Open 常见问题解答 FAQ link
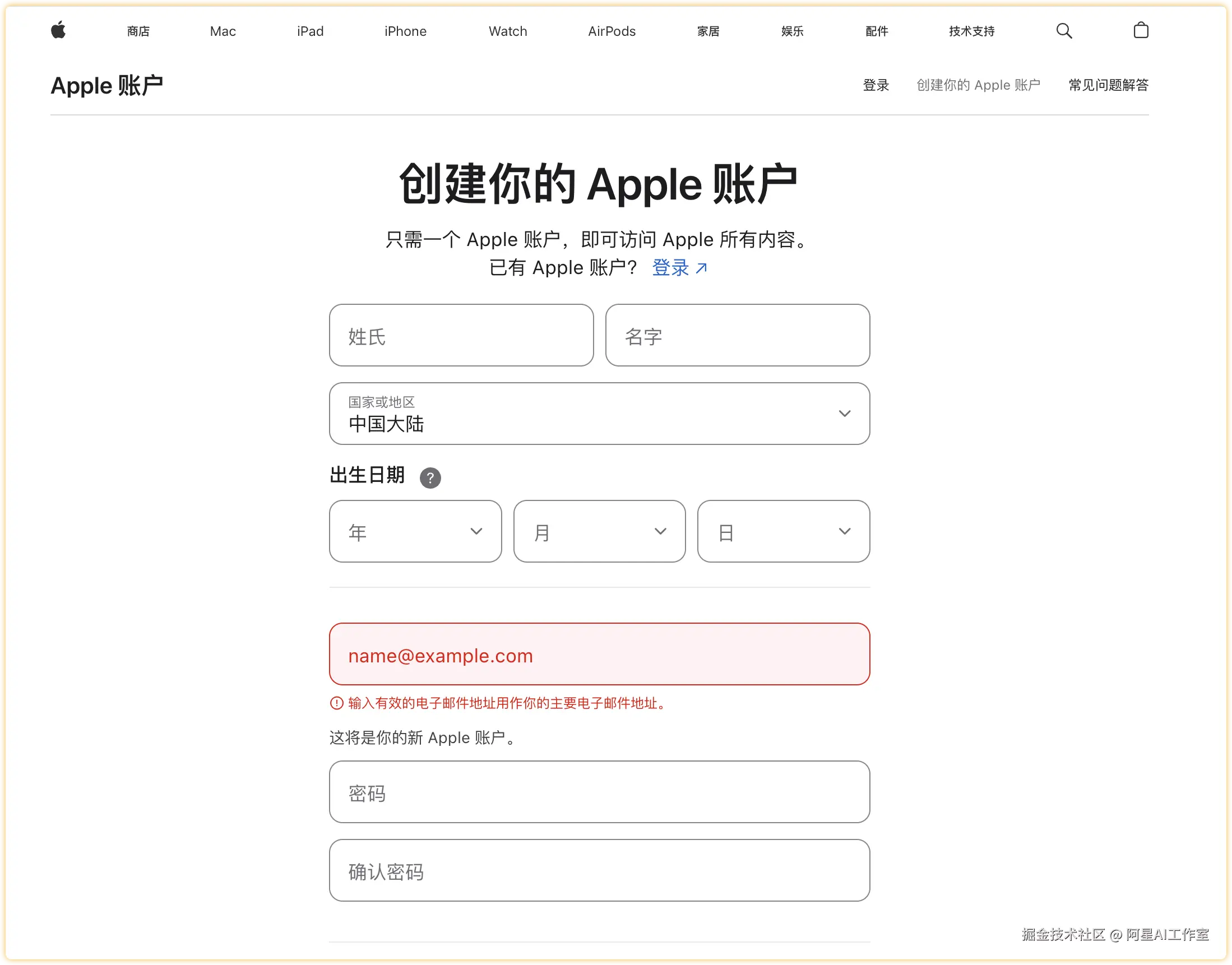1232x965 pixels. 1108,85
